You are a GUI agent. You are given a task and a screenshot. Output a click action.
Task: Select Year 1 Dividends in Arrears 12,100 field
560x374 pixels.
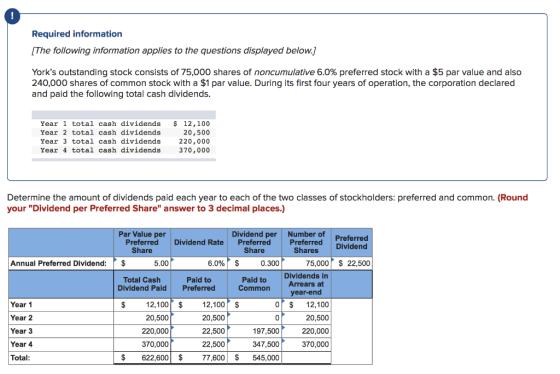(x=306, y=305)
